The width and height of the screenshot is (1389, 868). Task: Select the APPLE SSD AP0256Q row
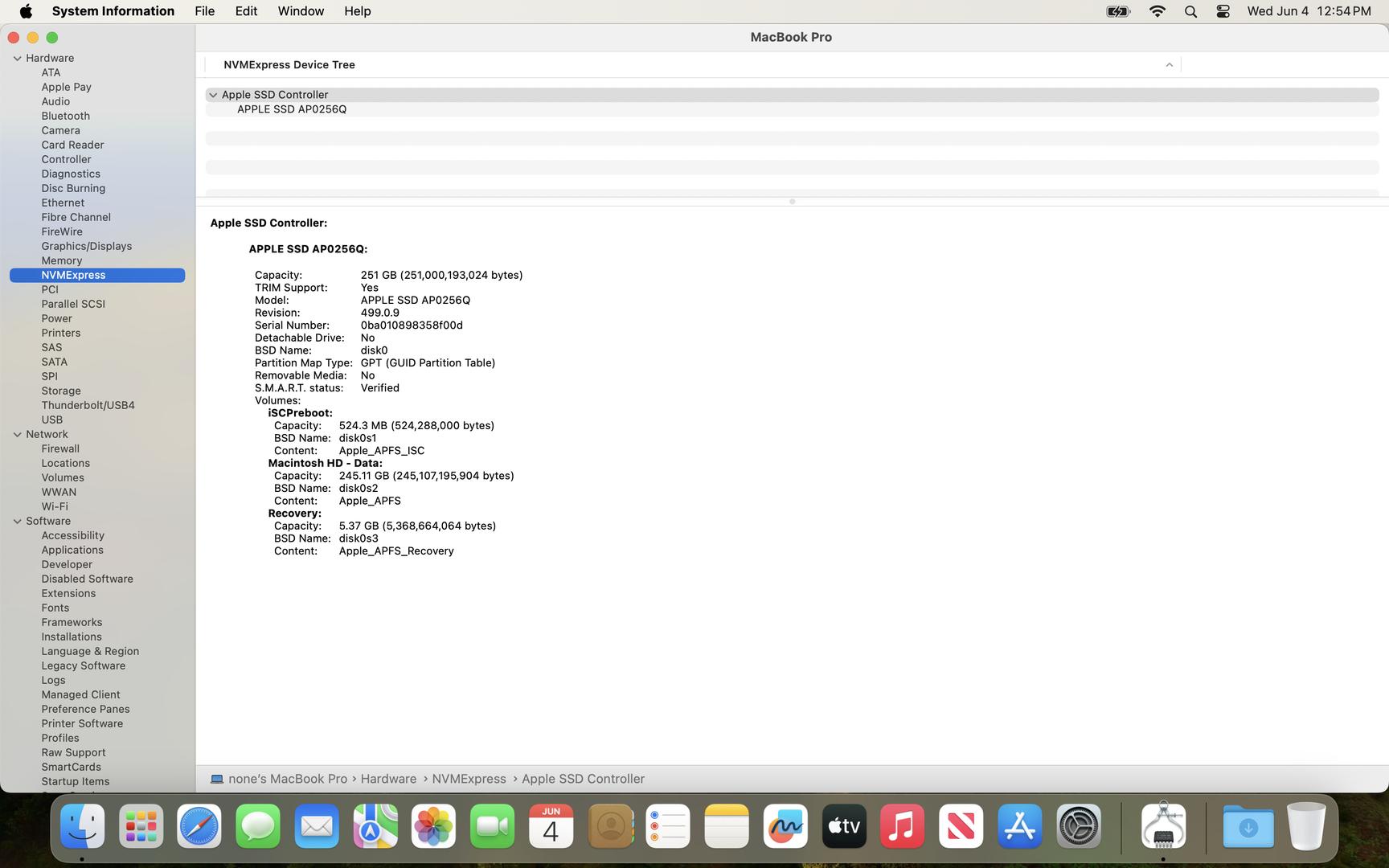(x=292, y=109)
